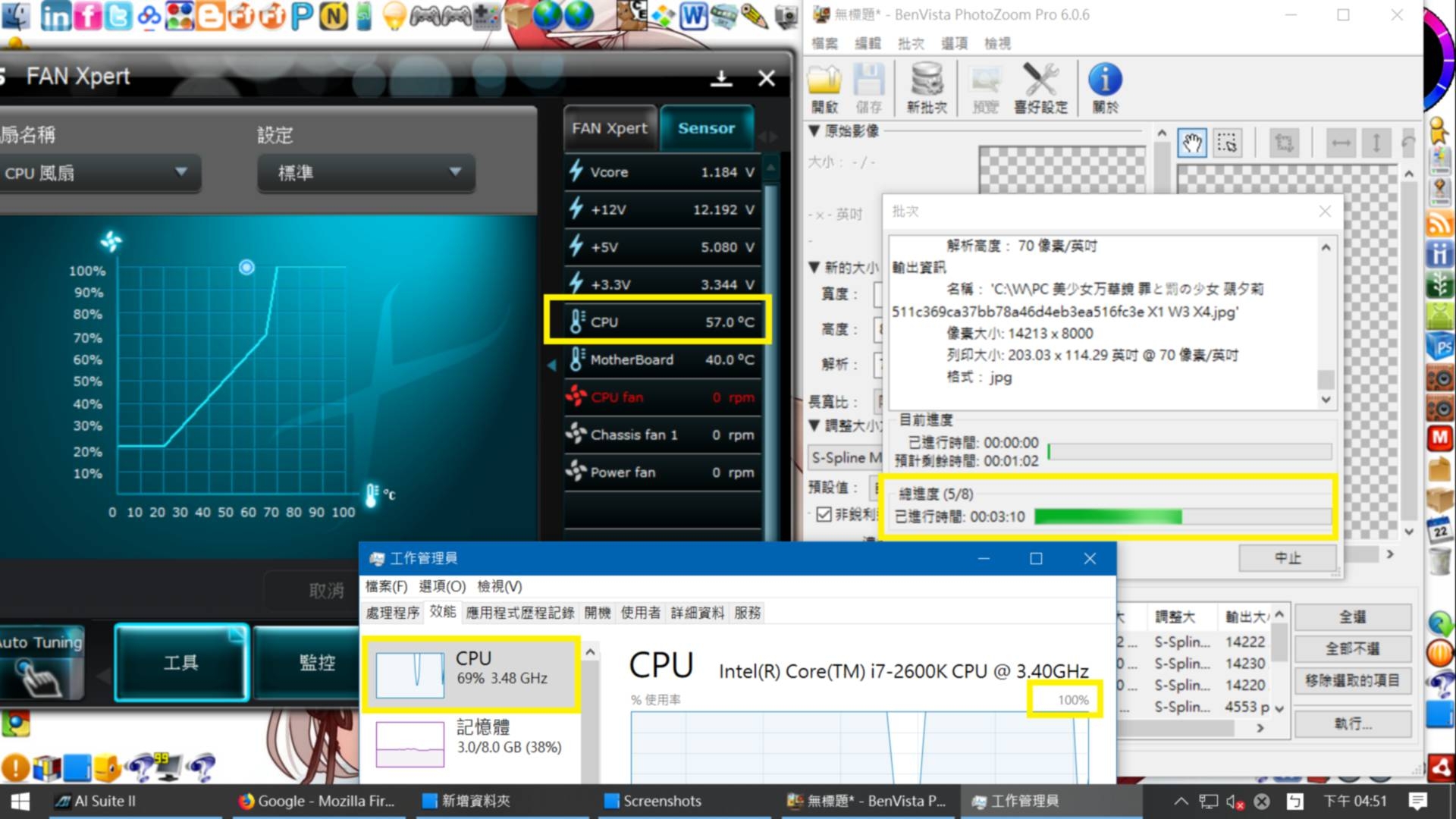
Task: Open the CPU 風扇 fan name dropdown
Action: [99, 173]
